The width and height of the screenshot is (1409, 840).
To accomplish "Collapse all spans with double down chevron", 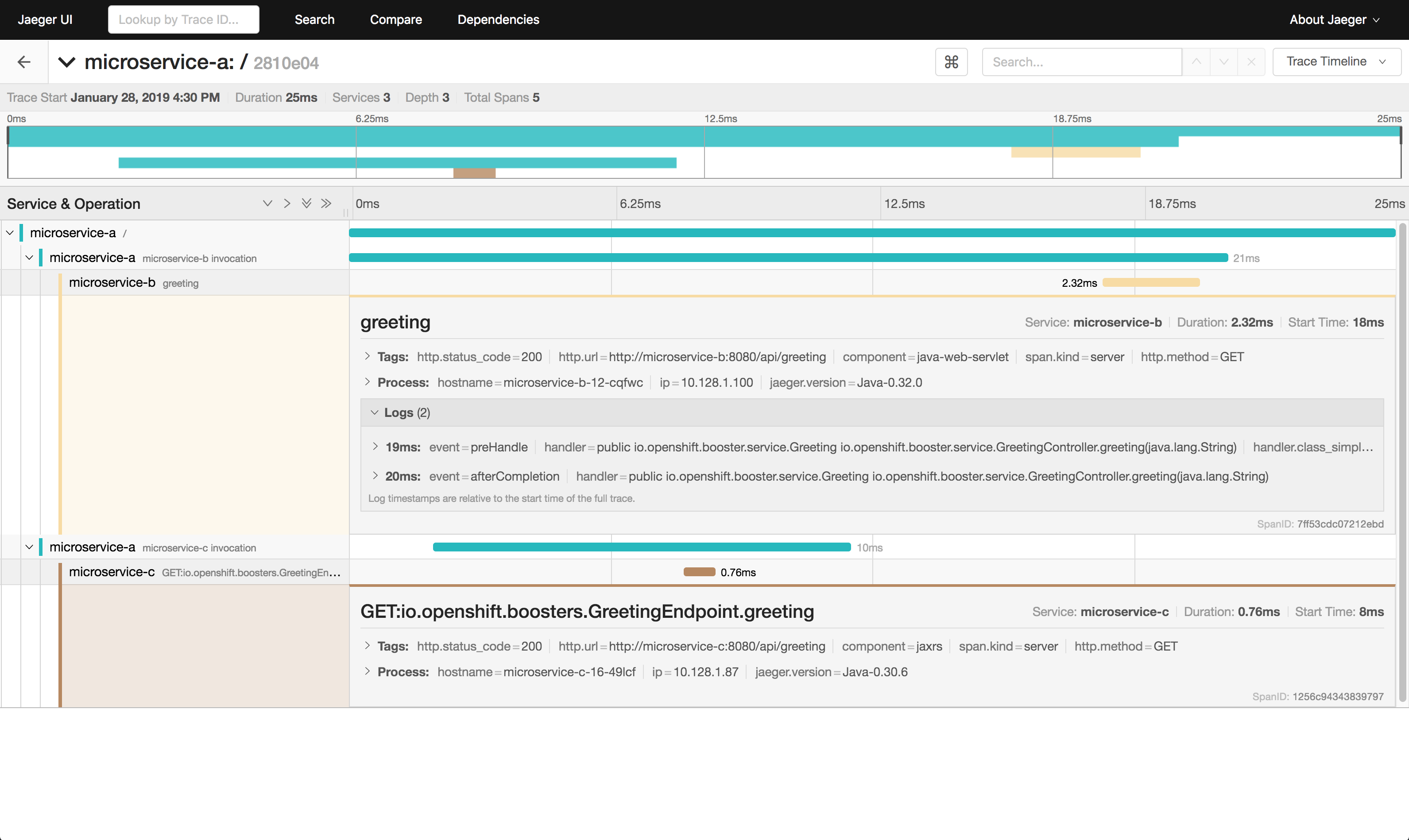I will [306, 204].
